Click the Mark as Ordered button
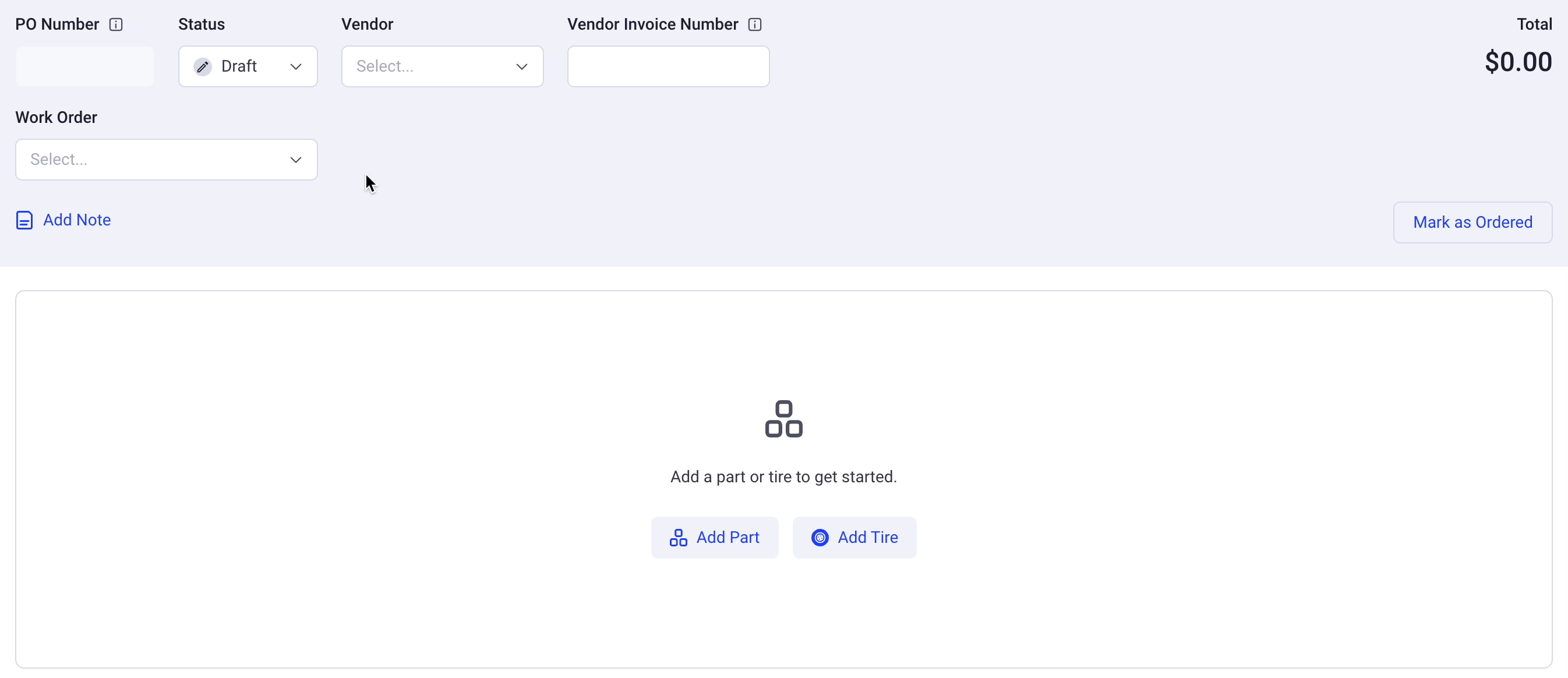 pos(1472,222)
